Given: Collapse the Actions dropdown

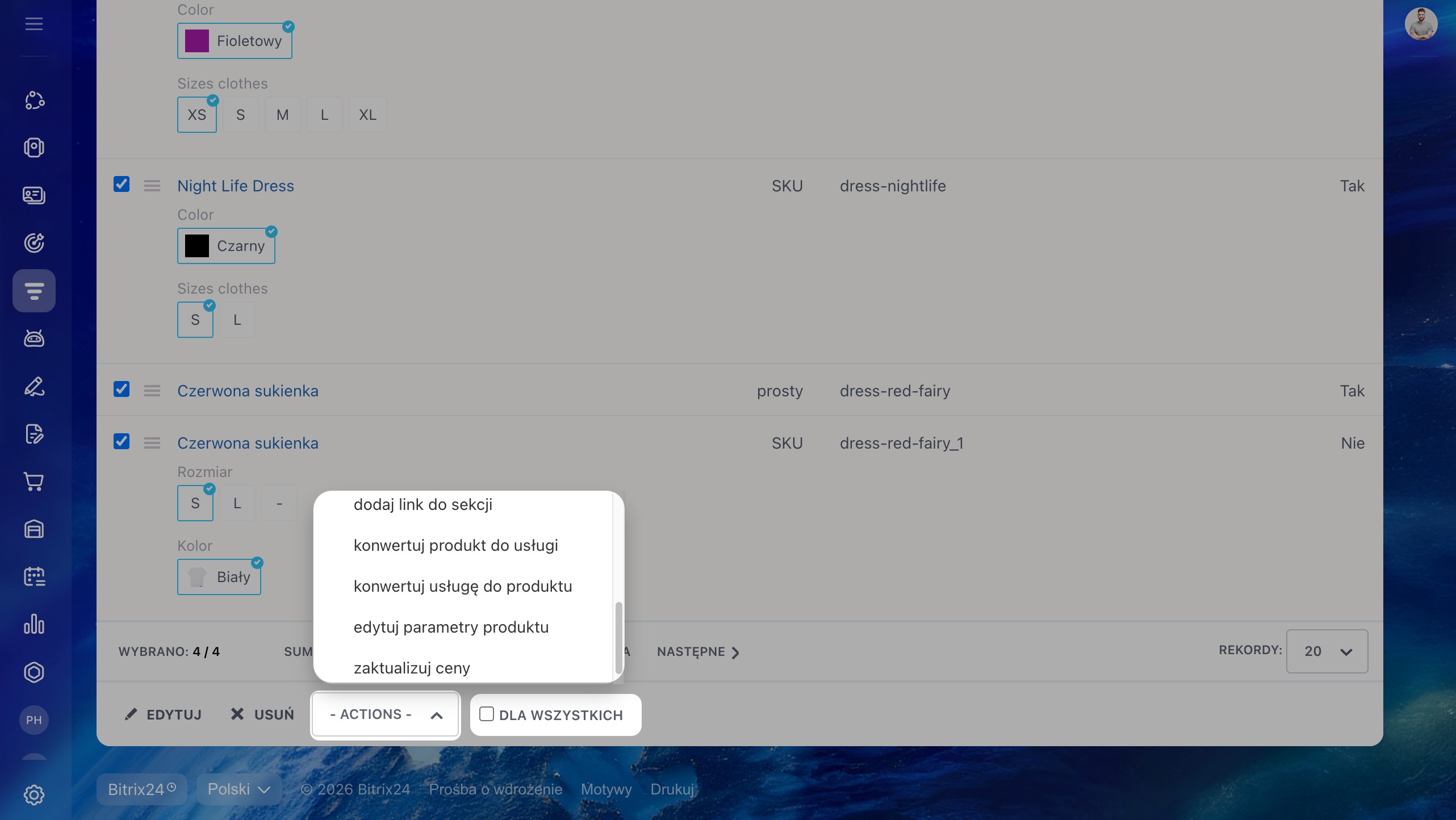Looking at the screenshot, I should click(386, 714).
